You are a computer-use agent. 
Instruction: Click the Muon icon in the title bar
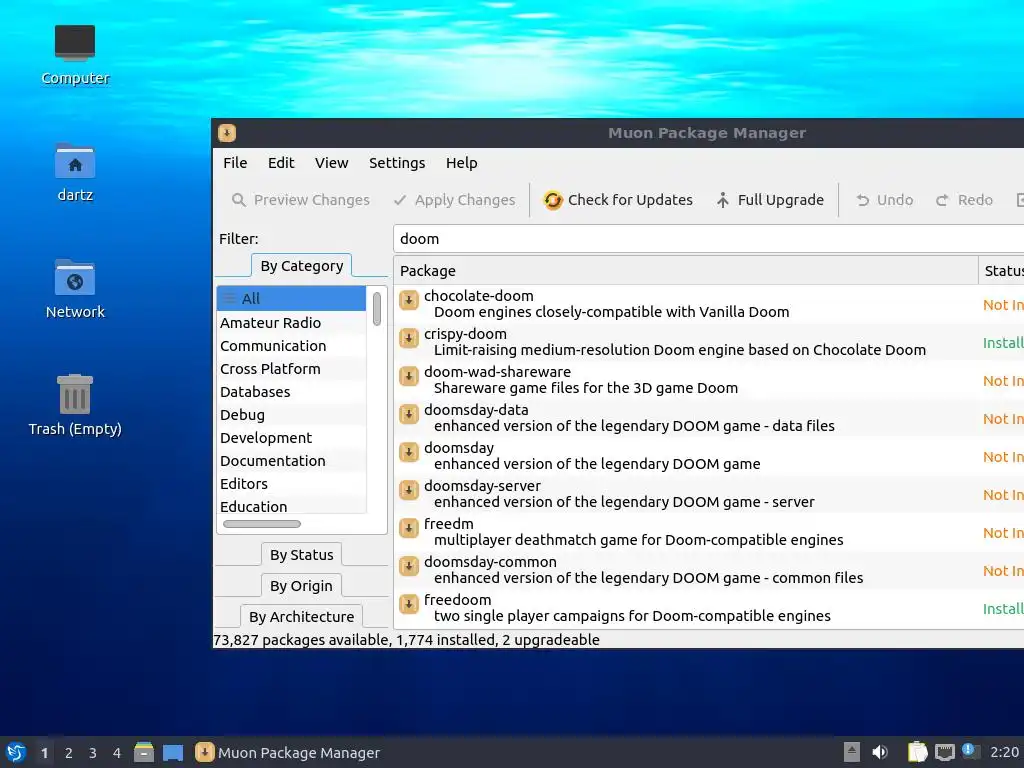pos(227,133)
